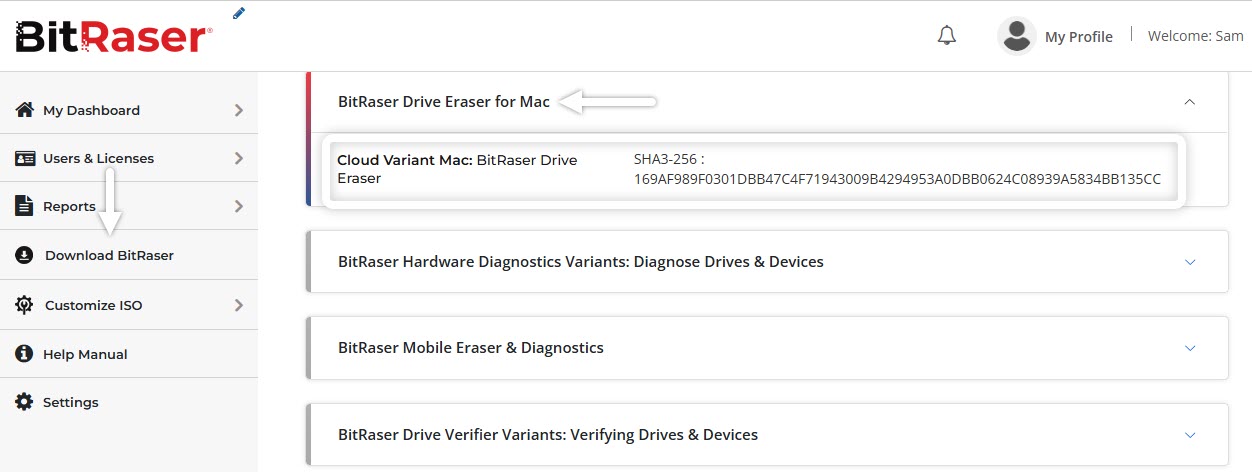Expand the Hardware Diagnostics Variants section chevron
The image size is (1252, 472).
[1190, 262]
